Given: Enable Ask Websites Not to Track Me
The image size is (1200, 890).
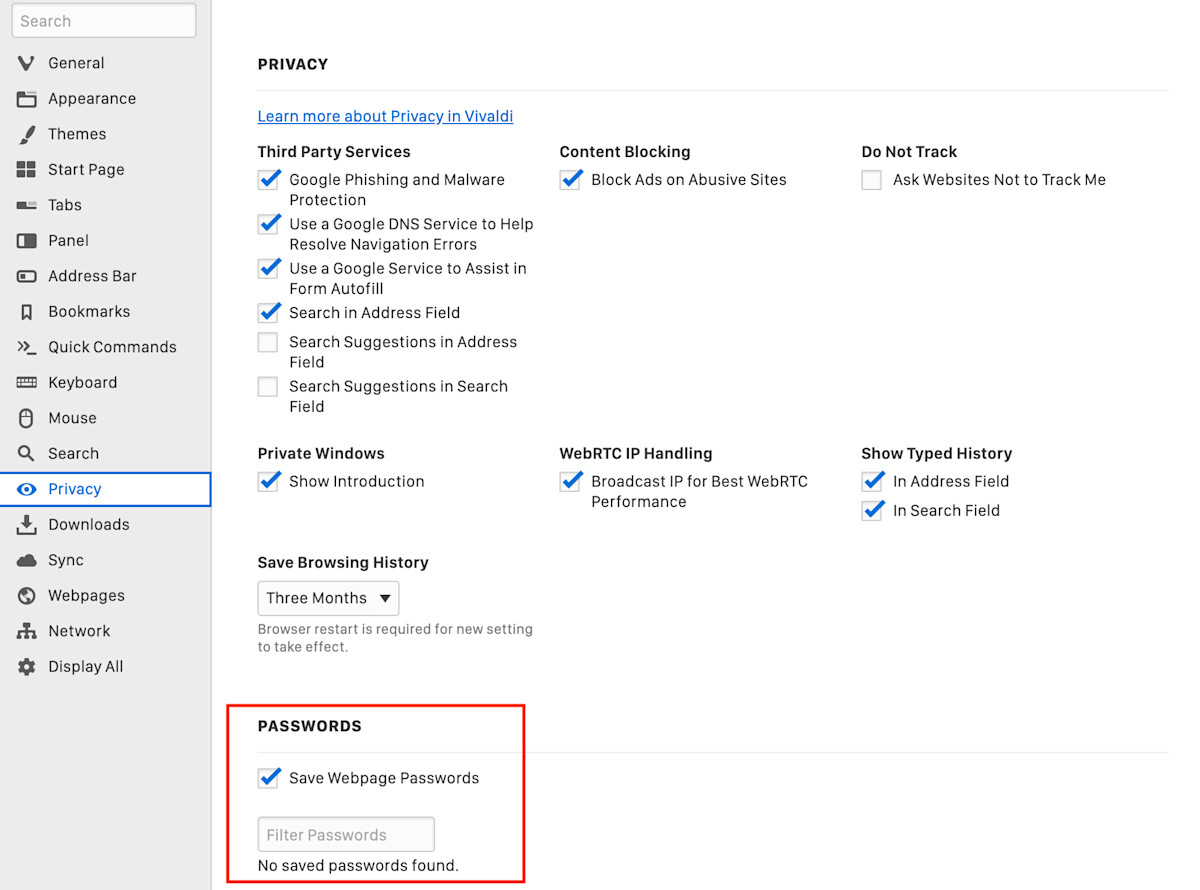Looking at the screenshot, I should (872, 180).
